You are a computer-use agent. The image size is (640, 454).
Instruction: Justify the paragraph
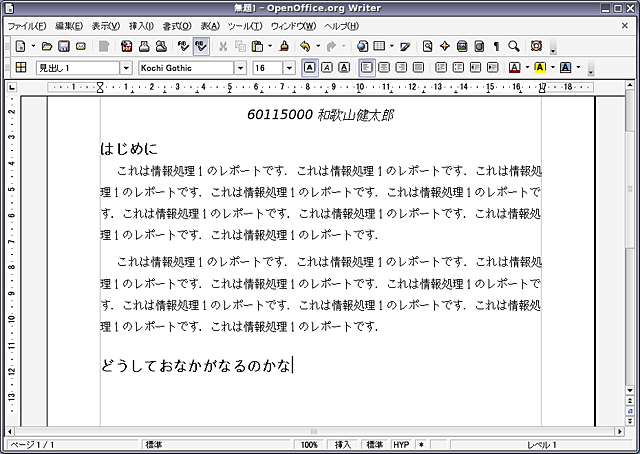418,67
